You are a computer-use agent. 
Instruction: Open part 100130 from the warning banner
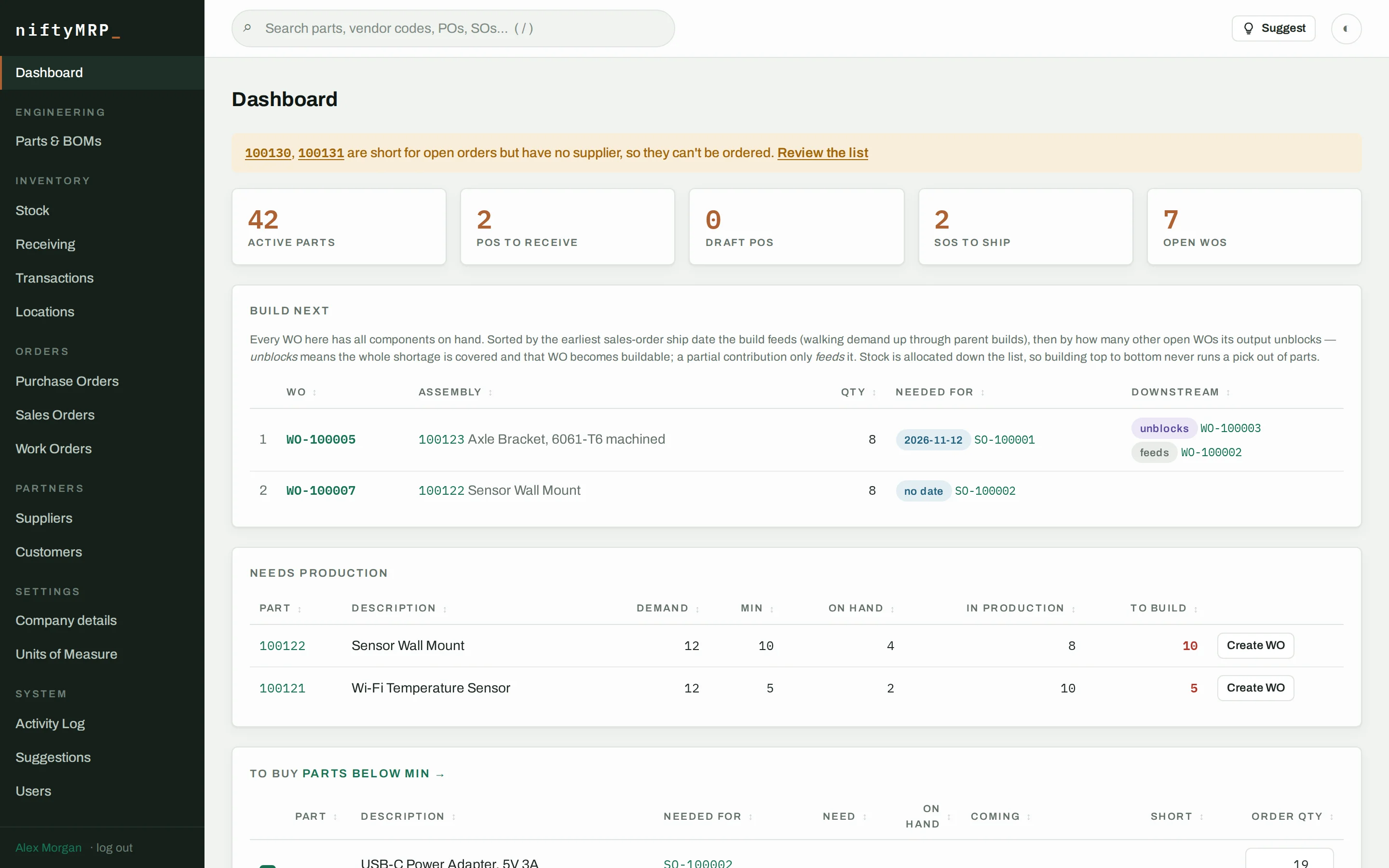[268, 153]
